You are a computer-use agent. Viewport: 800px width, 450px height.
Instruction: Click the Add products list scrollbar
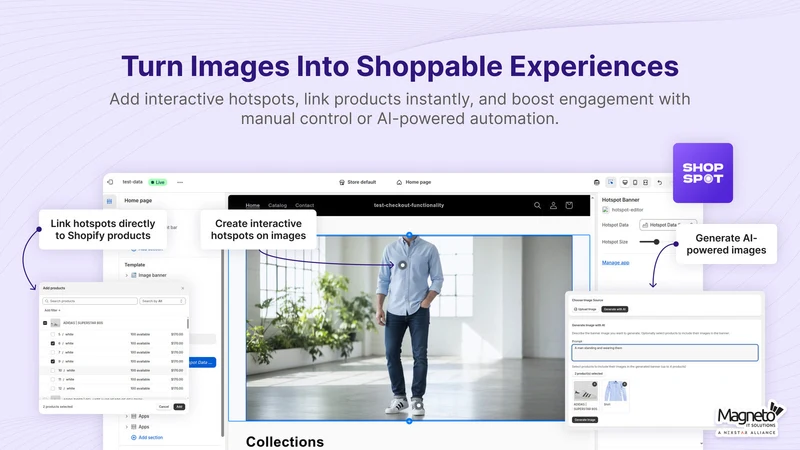[x=187, y=323]
